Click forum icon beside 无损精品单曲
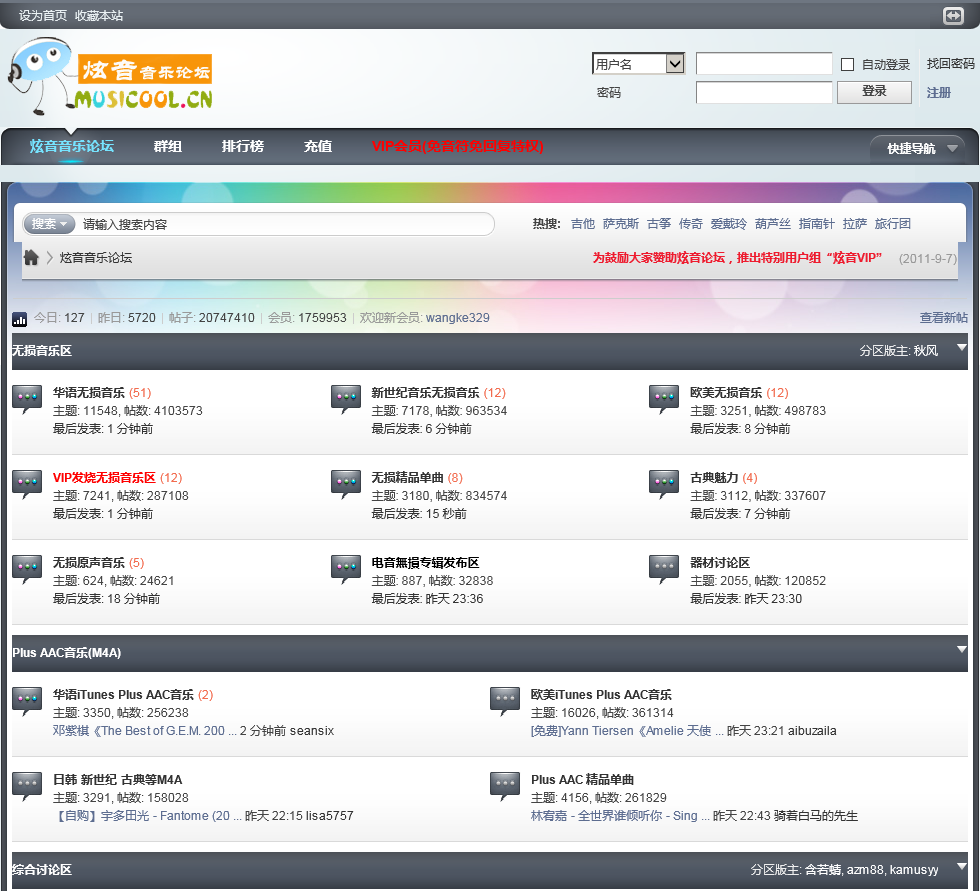The width and height of the screenshot is (980, 891). tap(346, 484)
